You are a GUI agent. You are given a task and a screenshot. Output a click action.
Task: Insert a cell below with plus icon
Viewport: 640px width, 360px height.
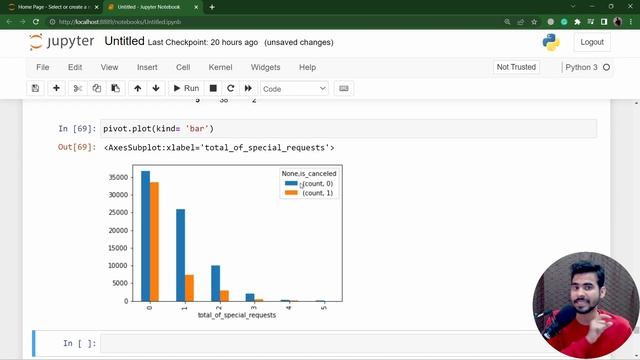point(56,88)
